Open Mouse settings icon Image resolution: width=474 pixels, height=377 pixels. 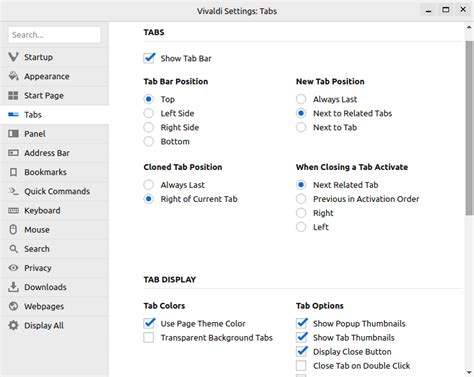pyautogui.click(x=13, y=230)
